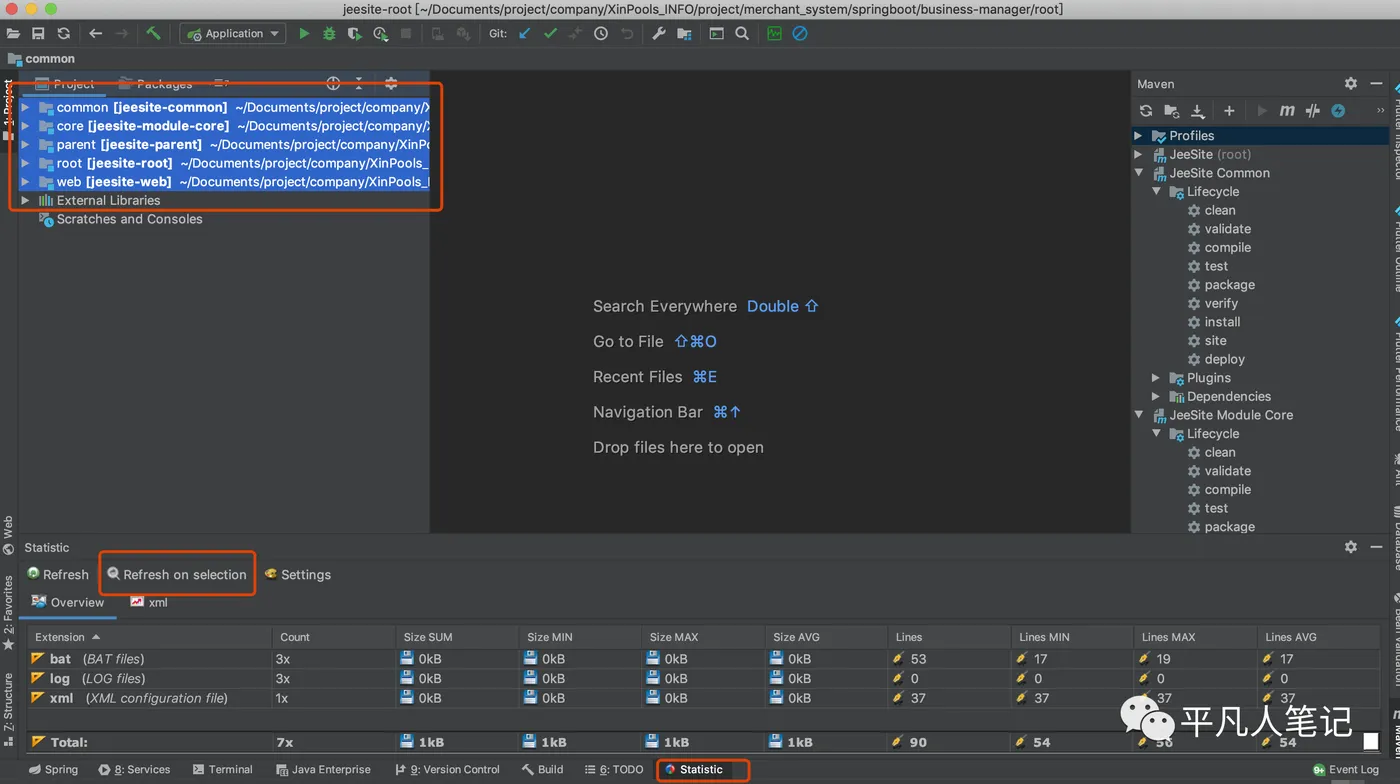
Task: Click the Debug bug icon
Action: [x=330, y=34]
